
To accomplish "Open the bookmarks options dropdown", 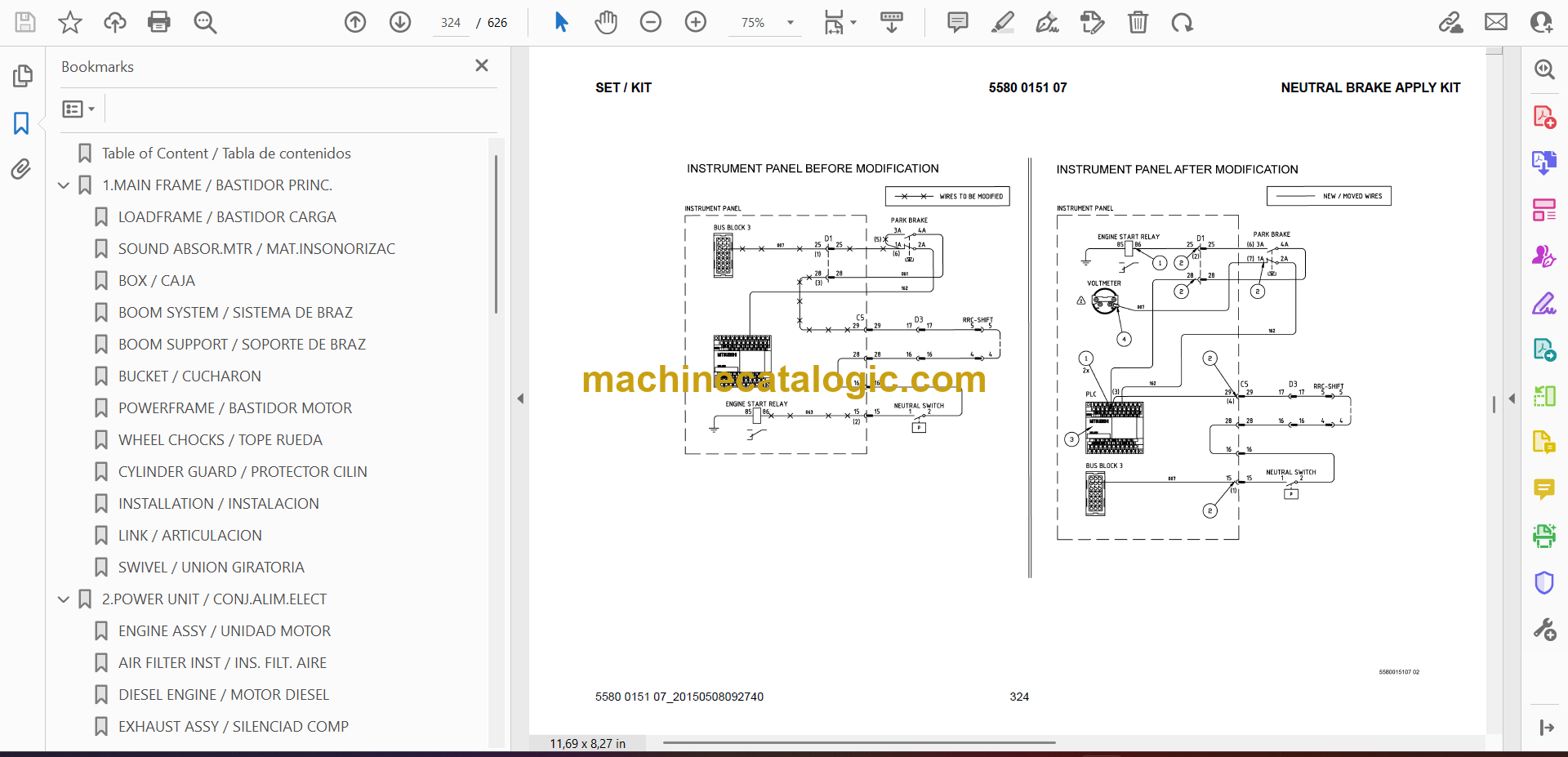I will tap(79, 109).
